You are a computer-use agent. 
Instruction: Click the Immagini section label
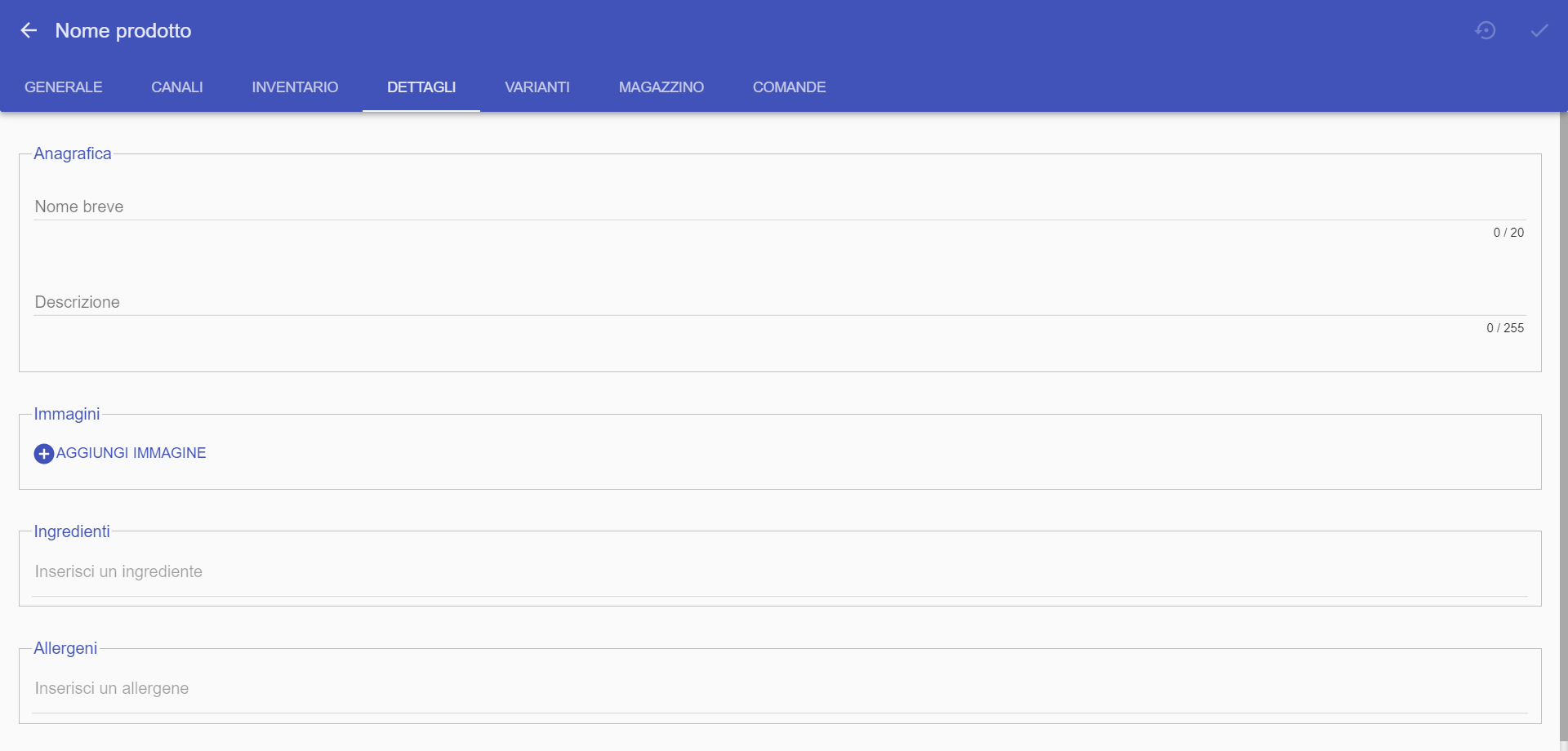67,414
